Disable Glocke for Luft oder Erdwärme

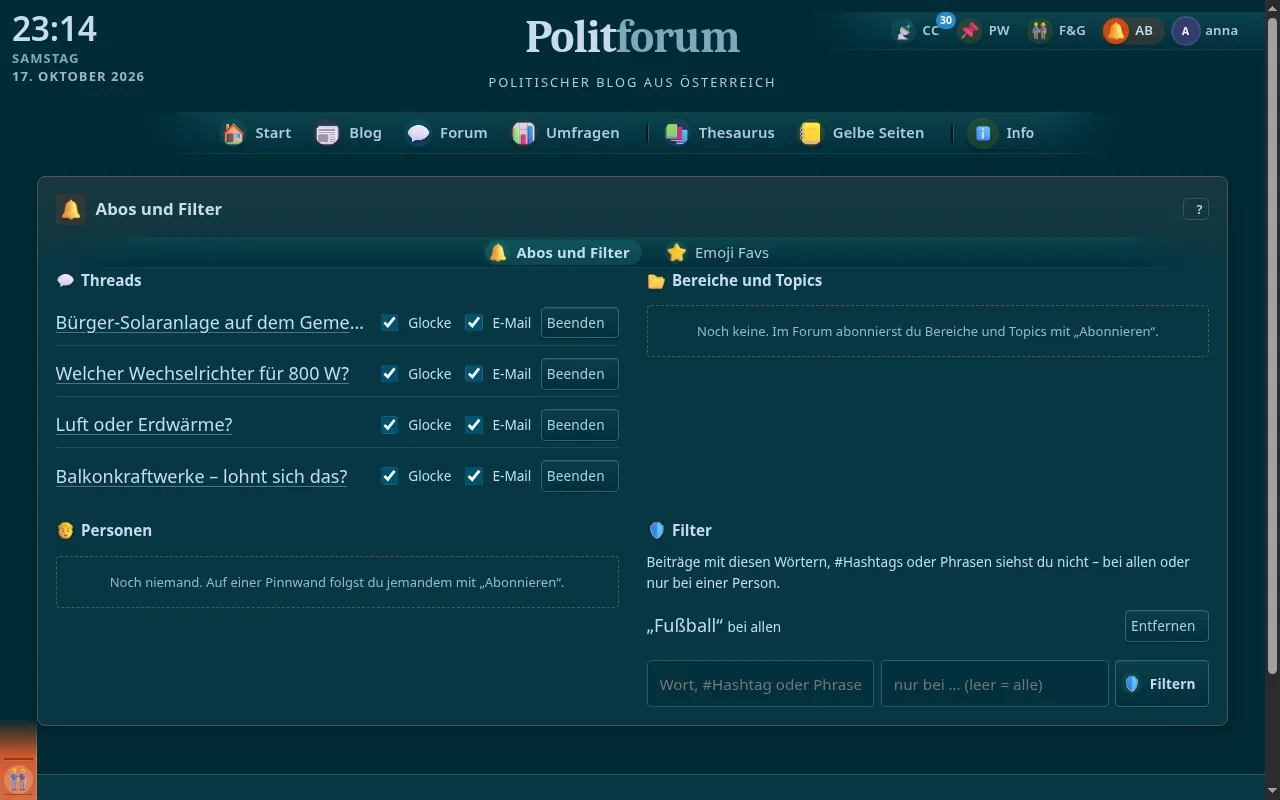coord(390,425)
